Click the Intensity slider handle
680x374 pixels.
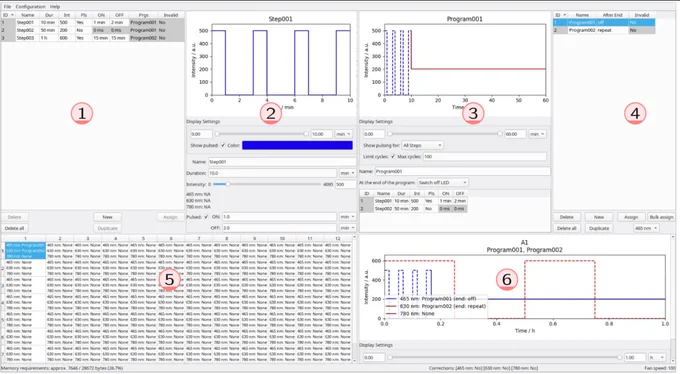228,184
